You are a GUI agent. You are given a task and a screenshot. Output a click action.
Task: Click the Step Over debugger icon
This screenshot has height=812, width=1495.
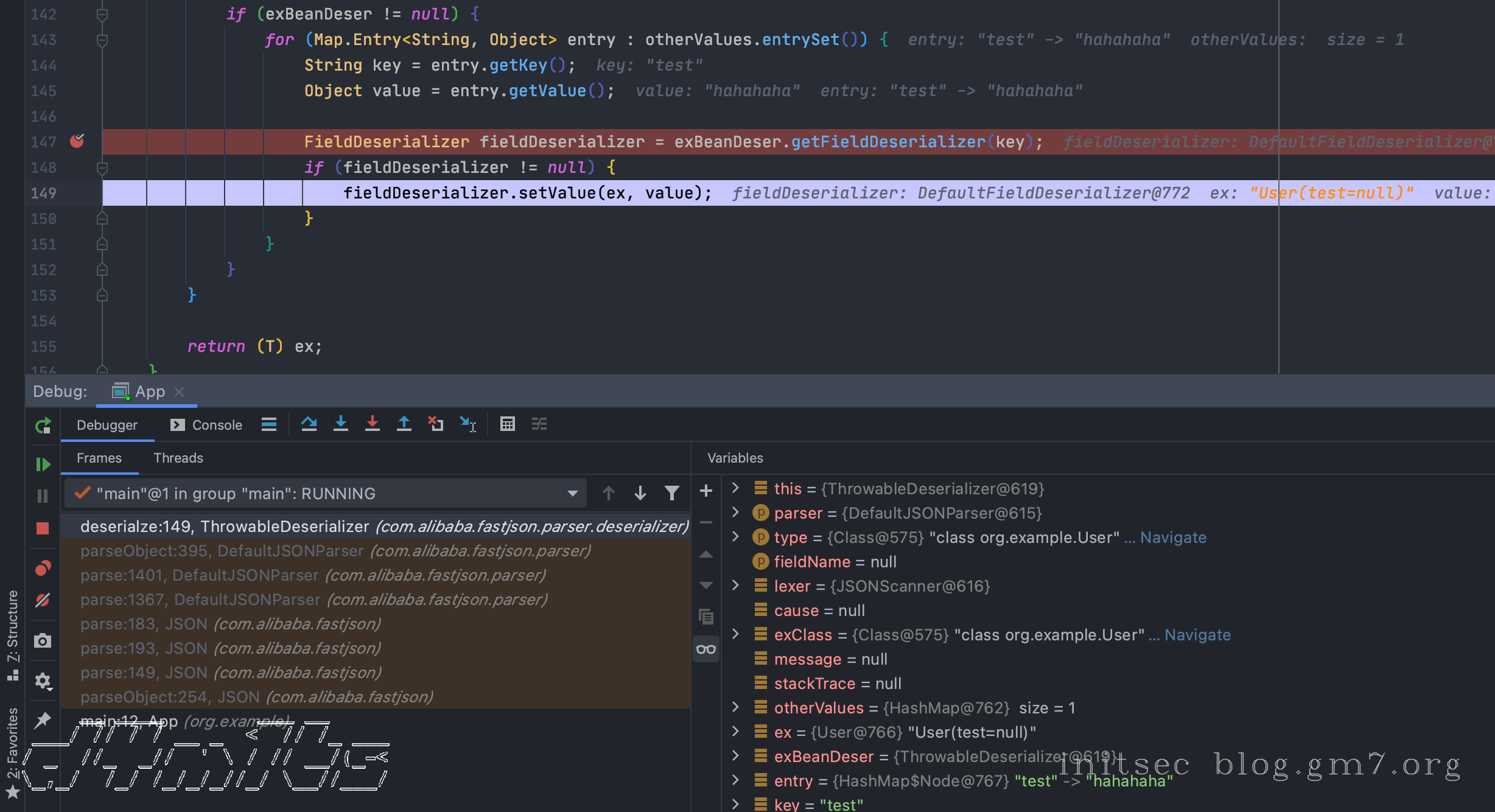(309, 424)
